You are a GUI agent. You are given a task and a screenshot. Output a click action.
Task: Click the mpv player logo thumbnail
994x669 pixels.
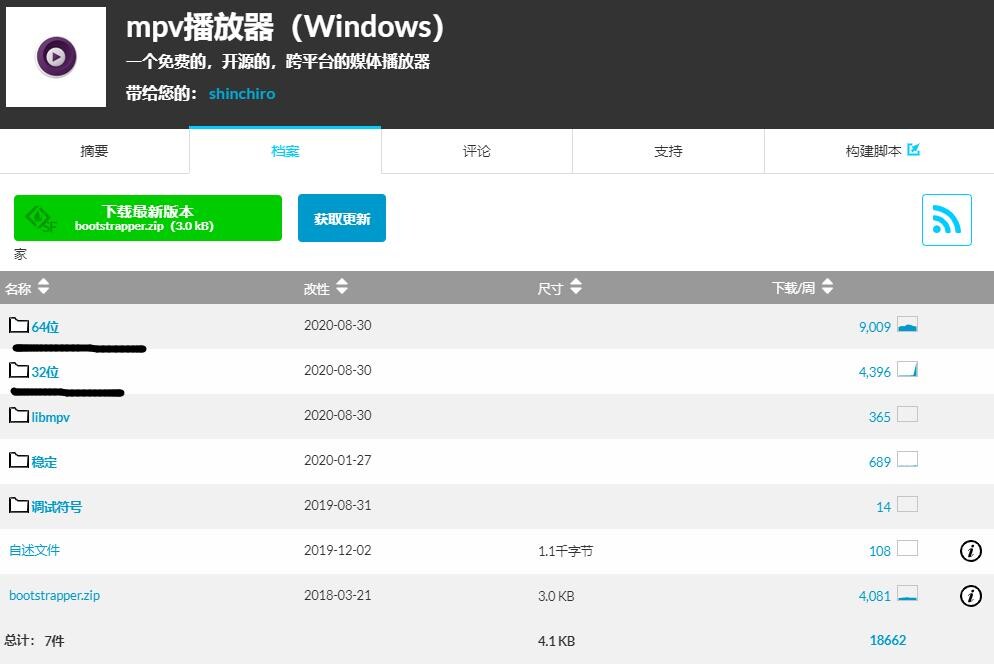pos(56,56)
